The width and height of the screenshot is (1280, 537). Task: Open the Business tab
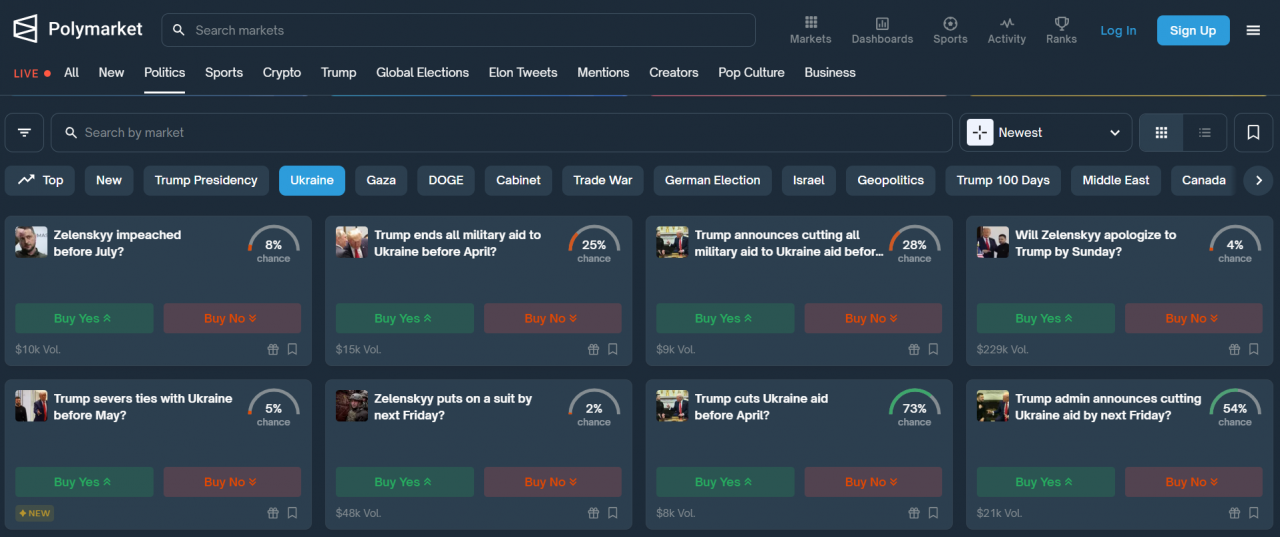[x=830, y=72]
